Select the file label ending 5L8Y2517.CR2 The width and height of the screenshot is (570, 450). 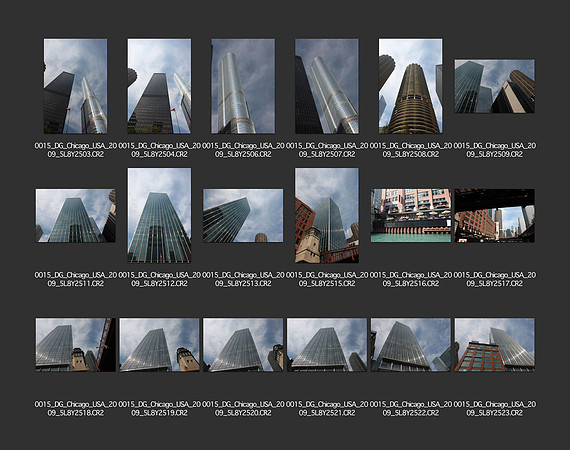coord(494,279)
